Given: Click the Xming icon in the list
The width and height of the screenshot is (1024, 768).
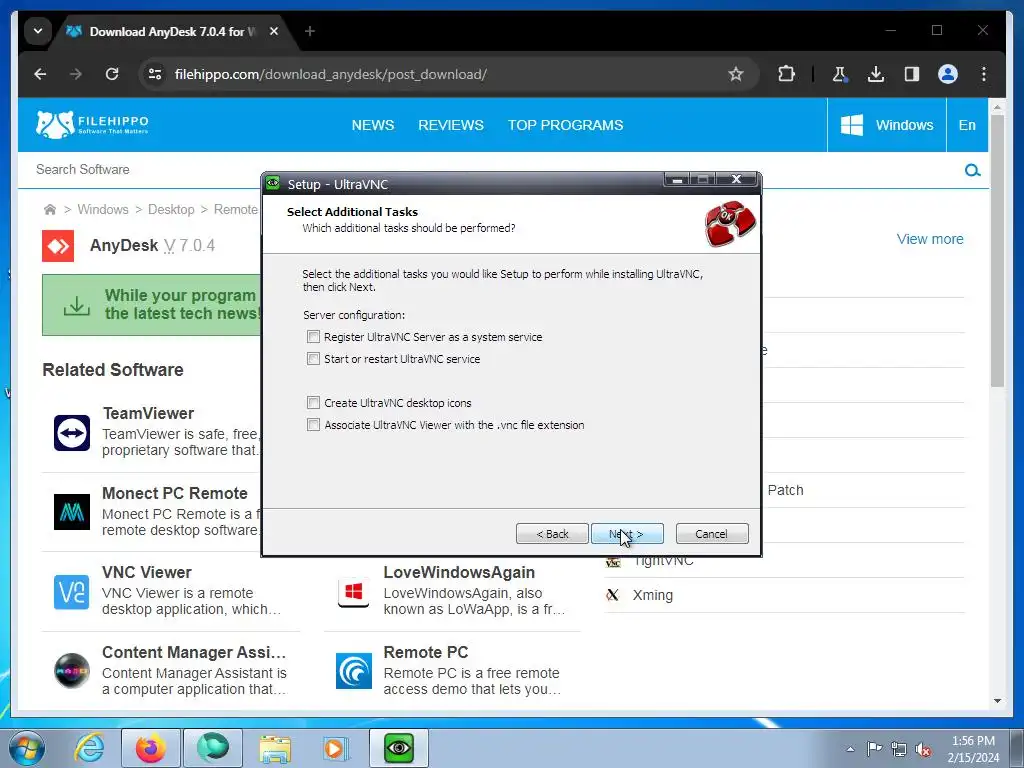Looking at the screenshot, I should tap(613, 595).
